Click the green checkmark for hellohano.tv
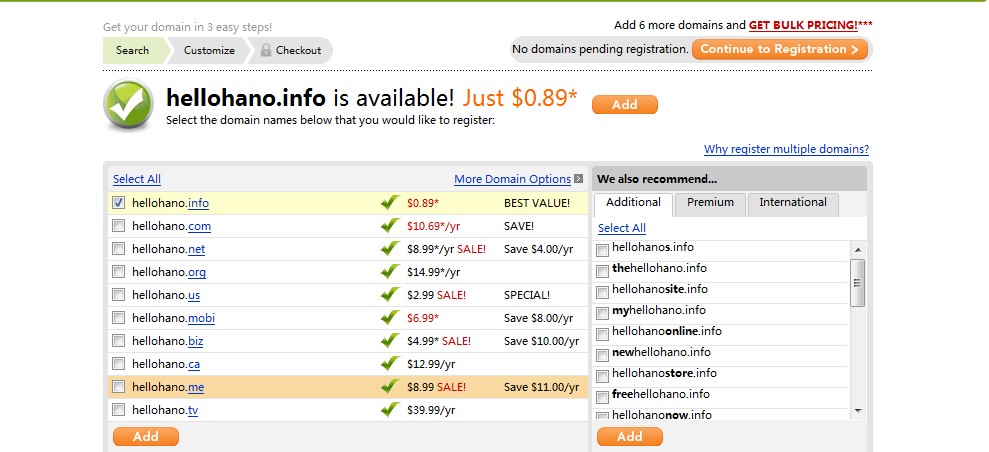This screenshot has height=452, width=989. [390, 410]
